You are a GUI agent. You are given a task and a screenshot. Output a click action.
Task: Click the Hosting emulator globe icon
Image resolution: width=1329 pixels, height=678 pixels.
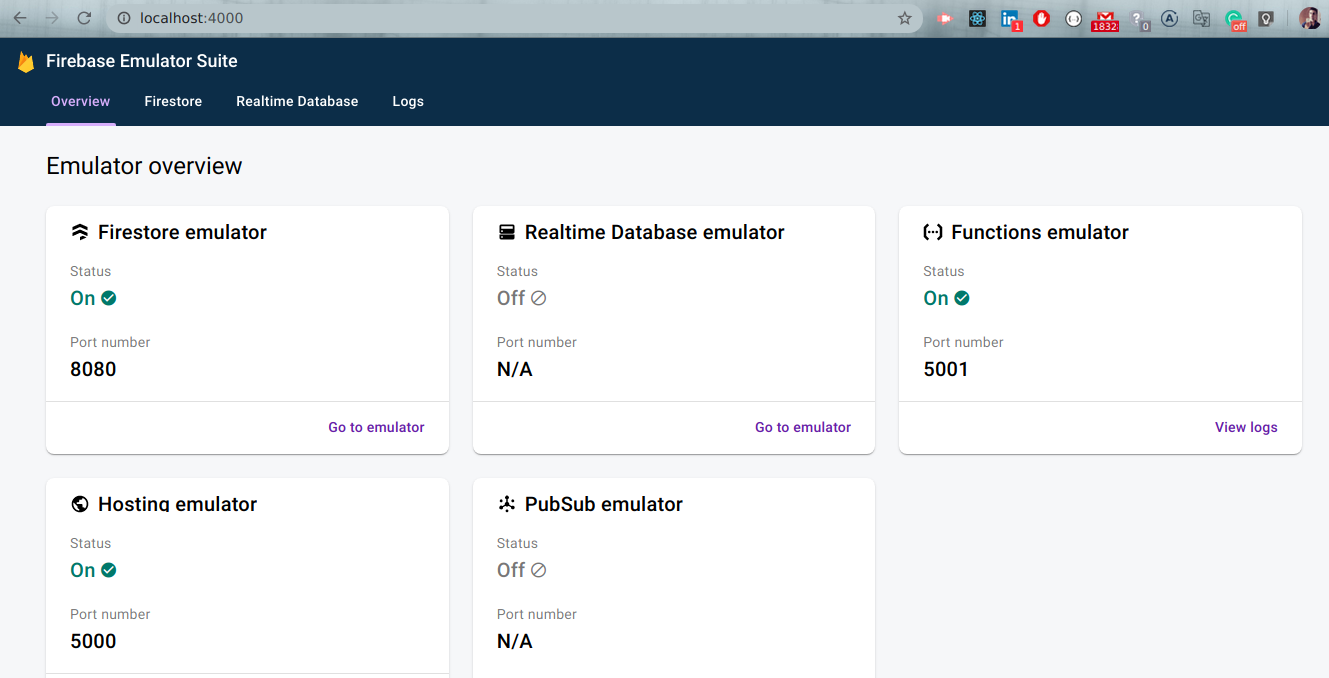[x=80, y=504]
